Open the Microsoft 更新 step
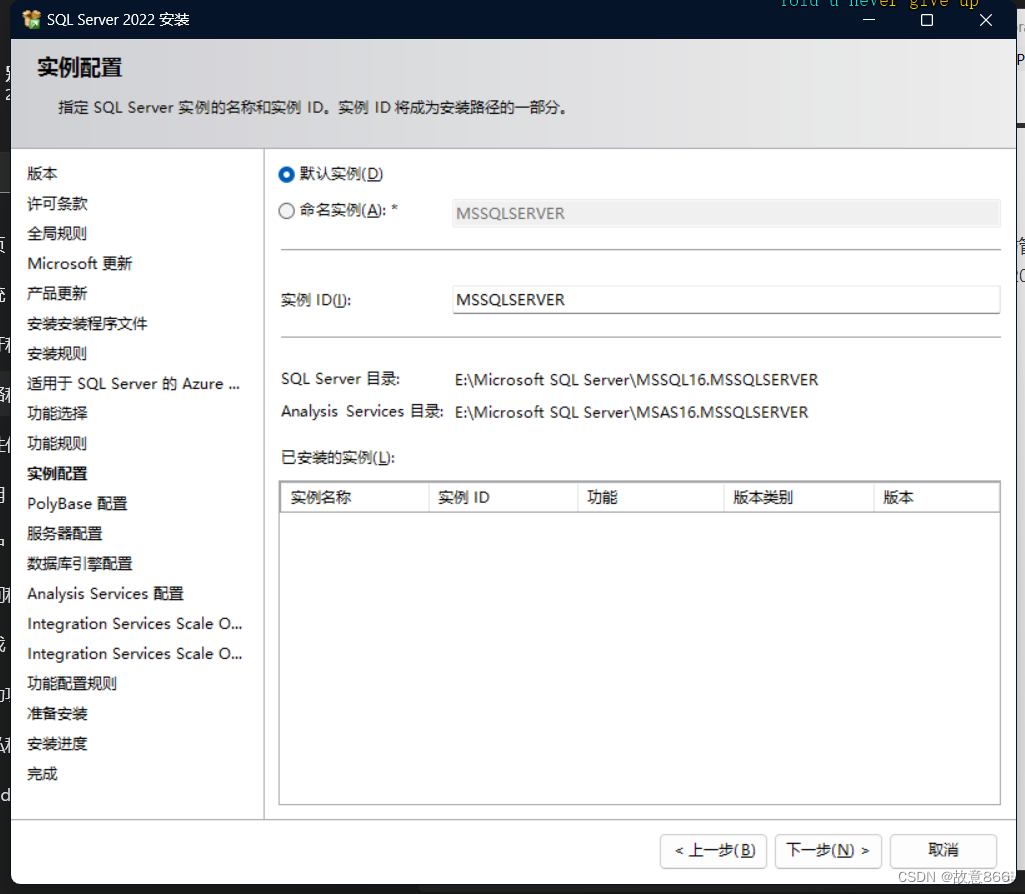This screenshot has width=1025, height=894. pyautogui.click(x=79, y=263)
